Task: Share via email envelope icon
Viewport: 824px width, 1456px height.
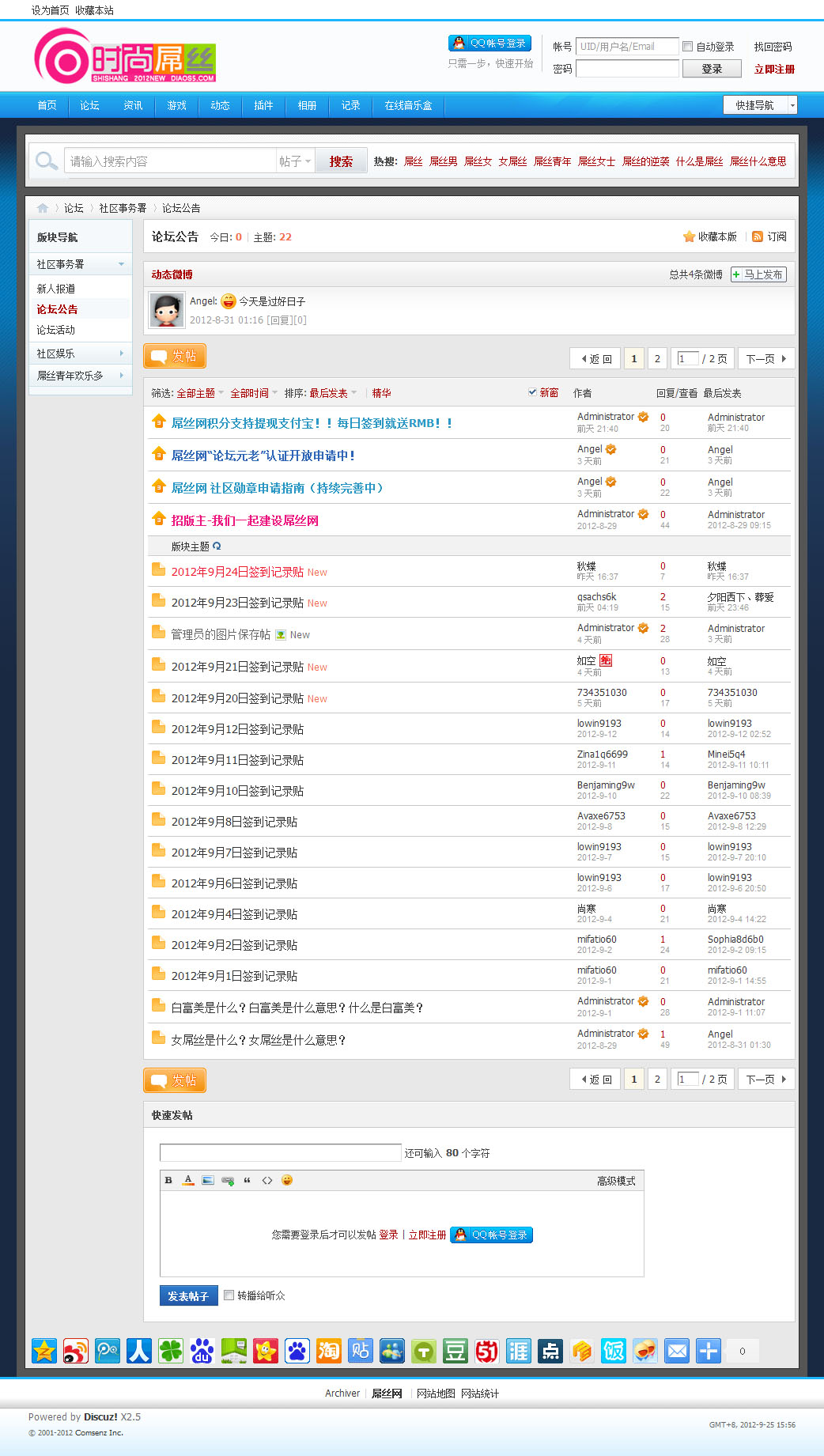Action: (677, 1351)
